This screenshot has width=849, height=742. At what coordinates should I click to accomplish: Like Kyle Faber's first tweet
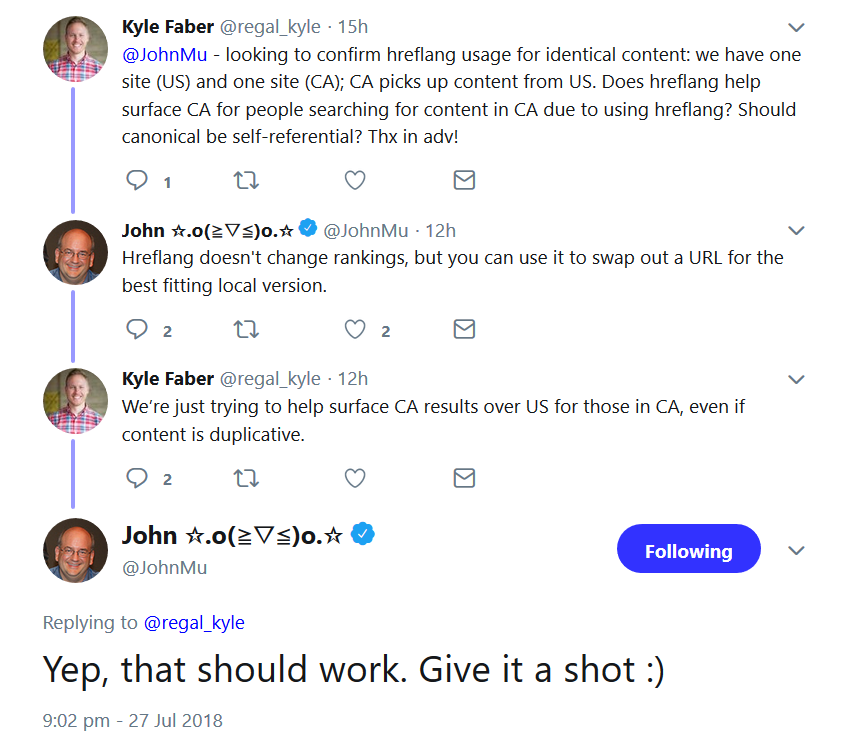pos(355,180)
